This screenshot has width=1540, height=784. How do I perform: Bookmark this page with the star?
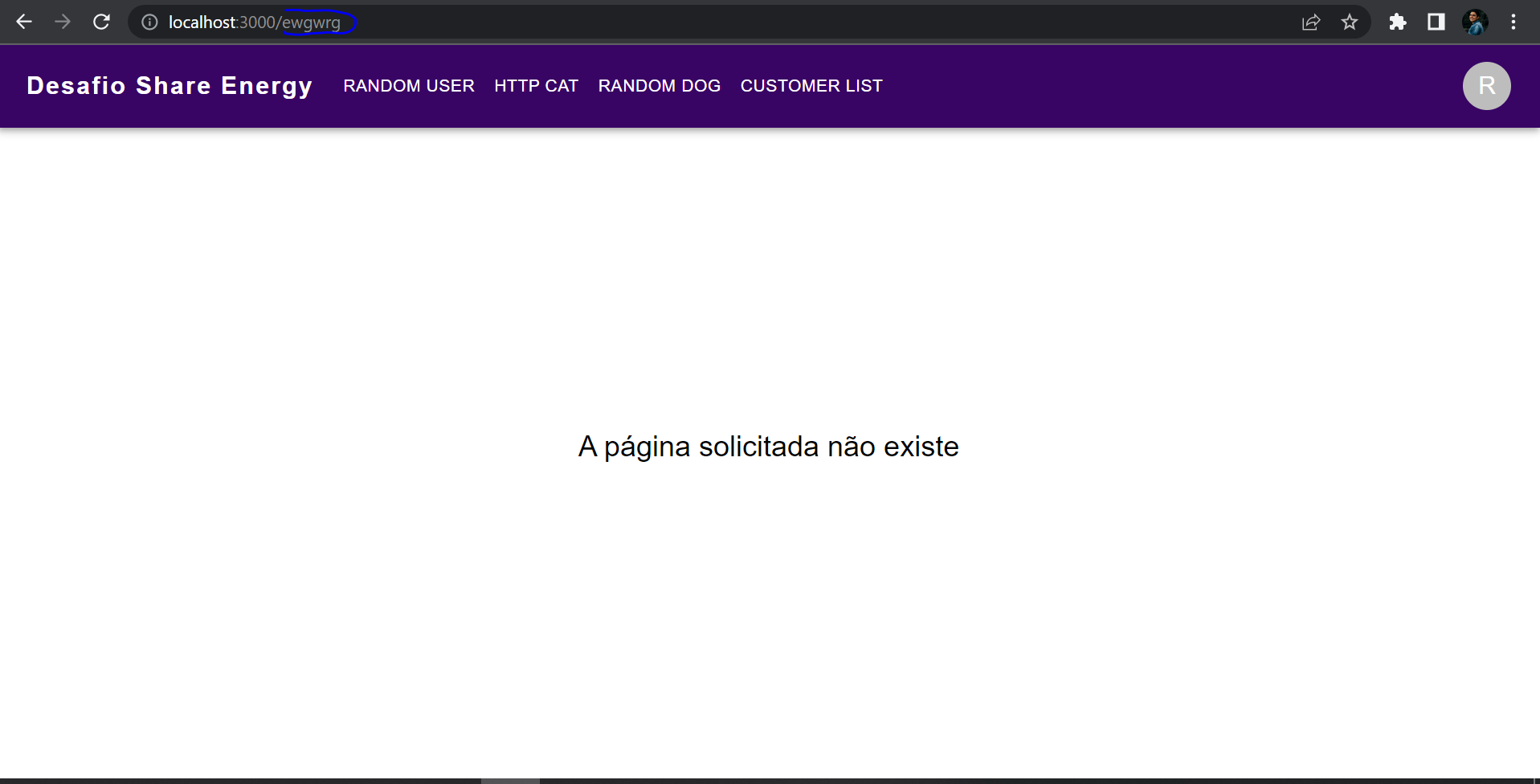coord(1350,22)
